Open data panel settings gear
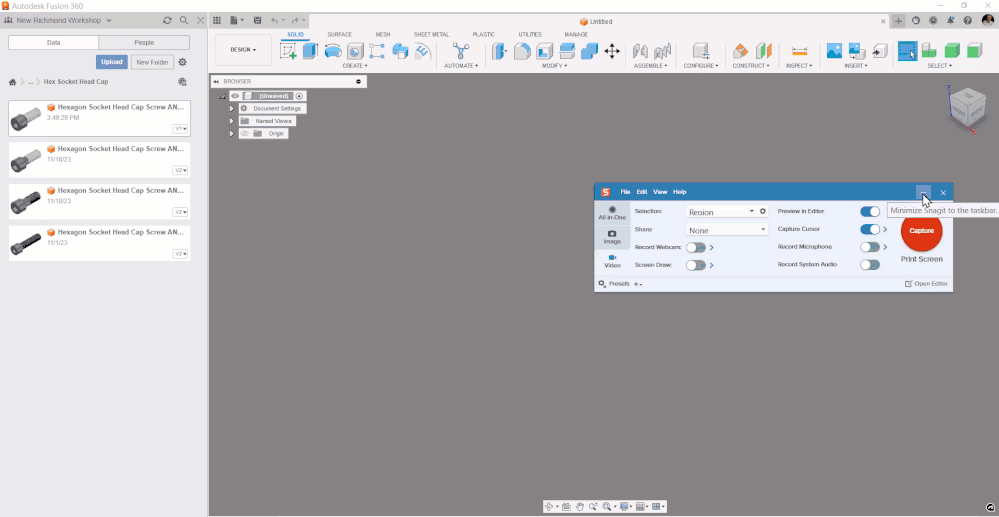This screenshot has width=999, height=517. coord(182,62)
